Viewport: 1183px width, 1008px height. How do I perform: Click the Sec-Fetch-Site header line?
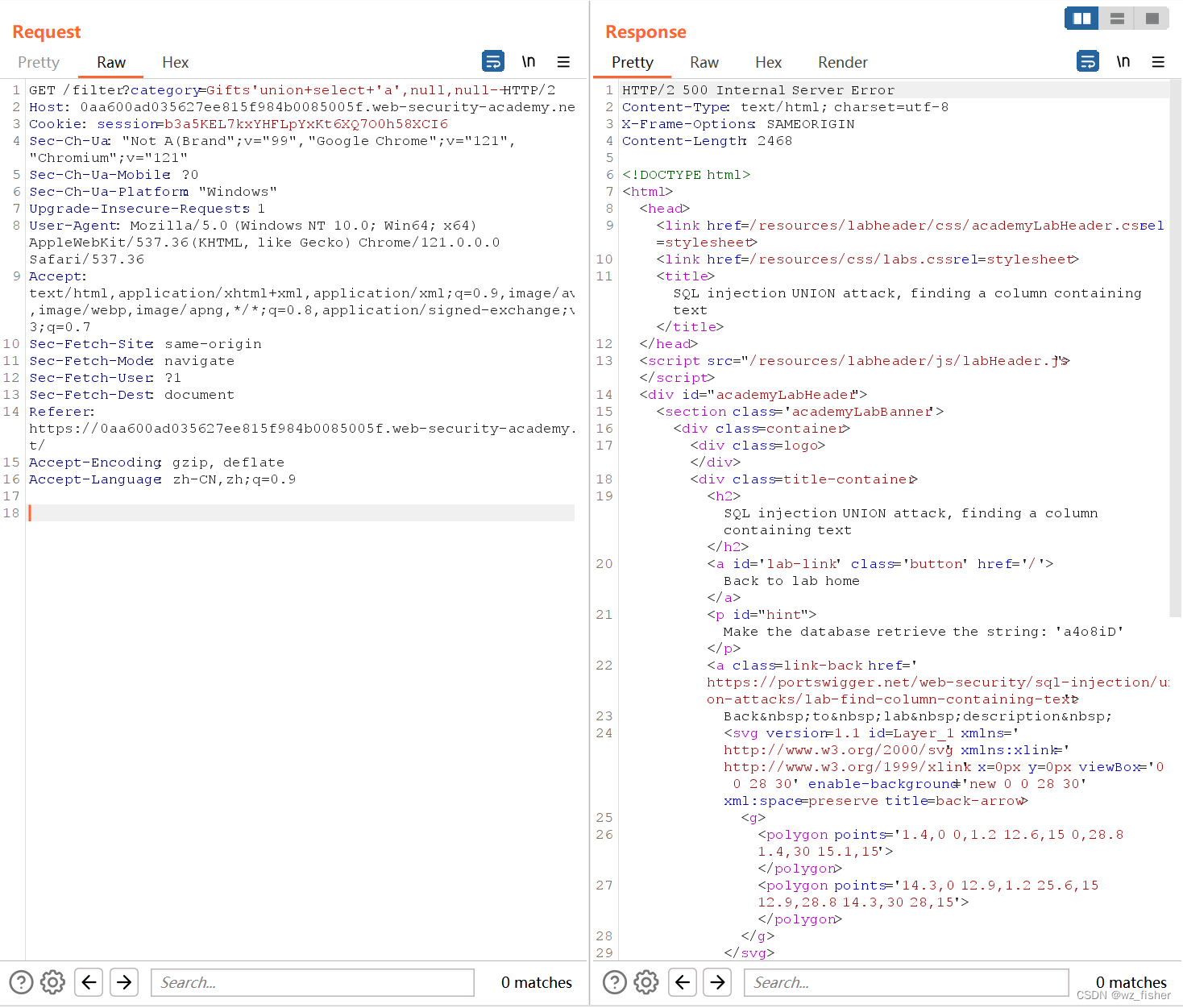pyautogui.click(x=145, y=344)
